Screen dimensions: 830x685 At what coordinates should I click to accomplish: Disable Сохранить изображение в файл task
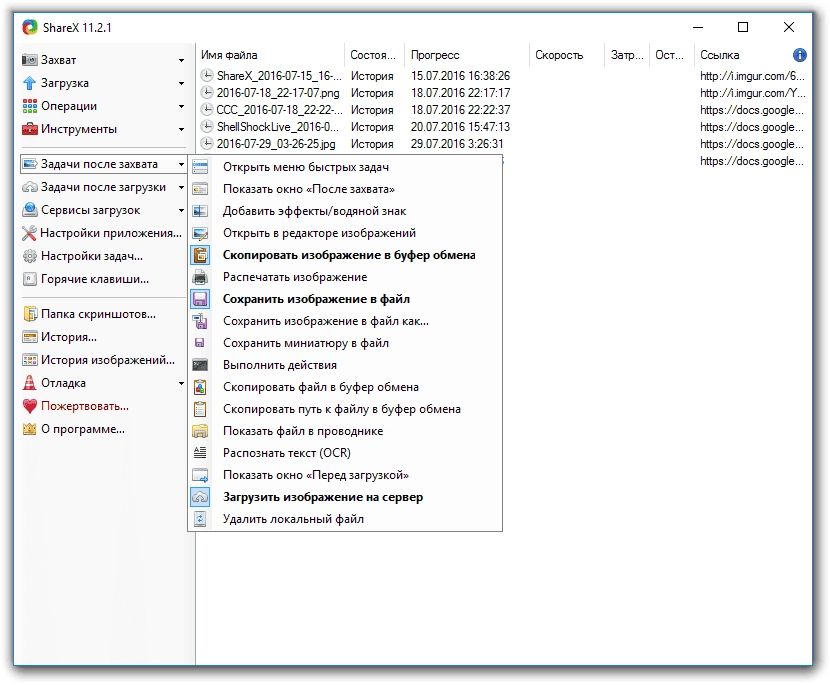344,299
